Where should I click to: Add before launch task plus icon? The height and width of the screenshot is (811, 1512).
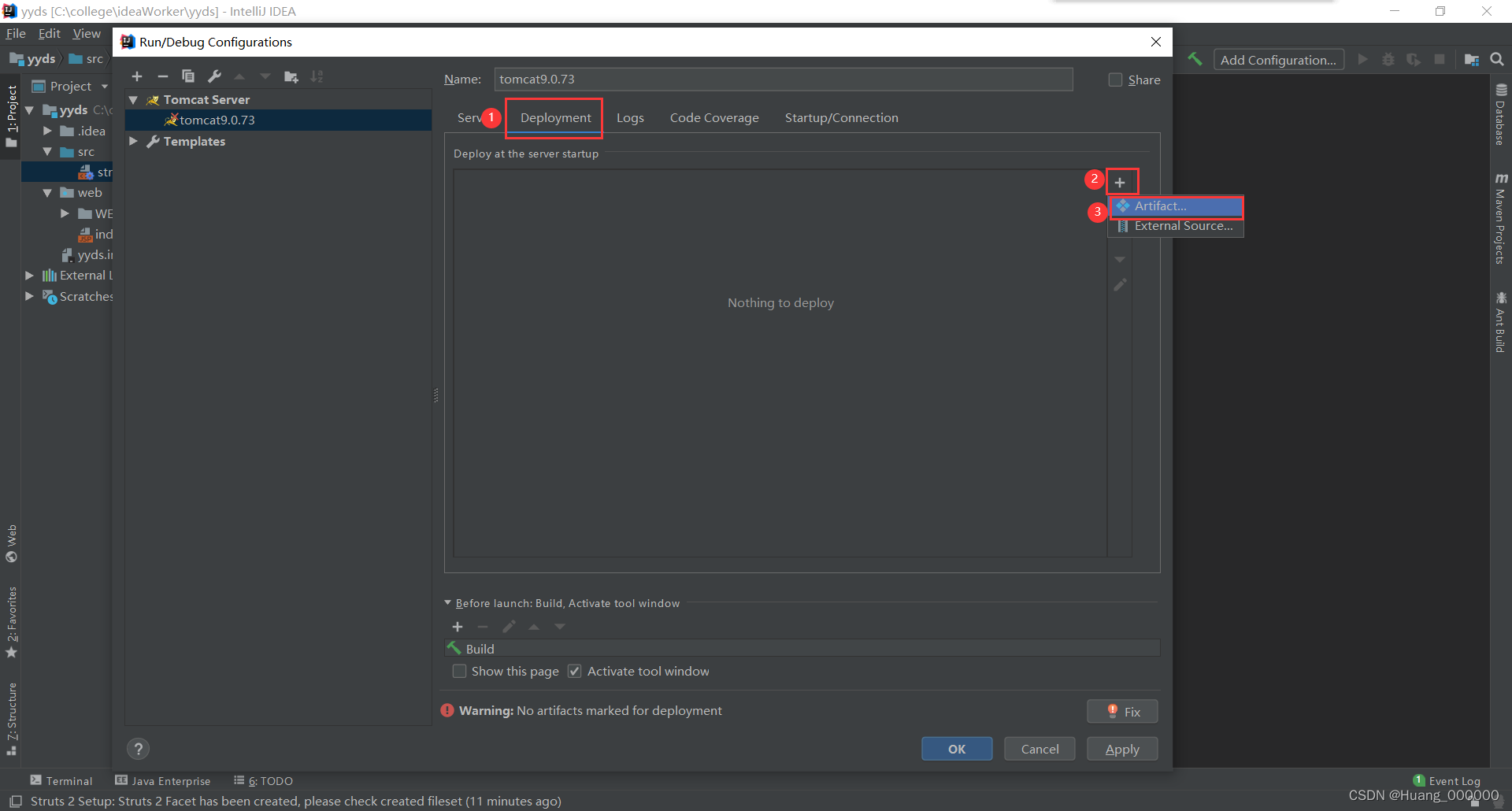(x=458, y=627)
